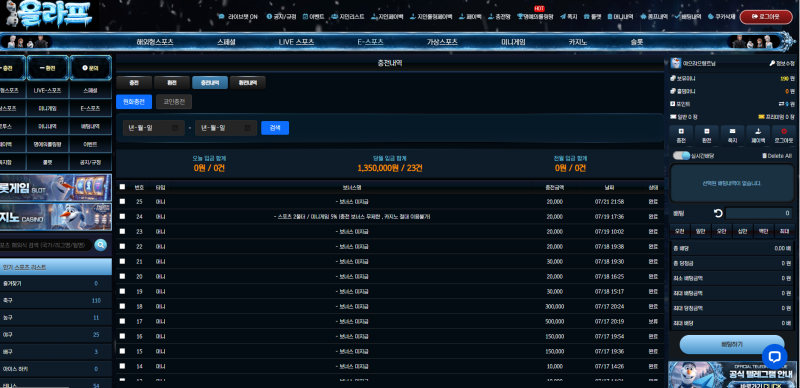800x388 pixels.
Task: Toggle the 실시간배당 switch
Action: pos(681,156)
